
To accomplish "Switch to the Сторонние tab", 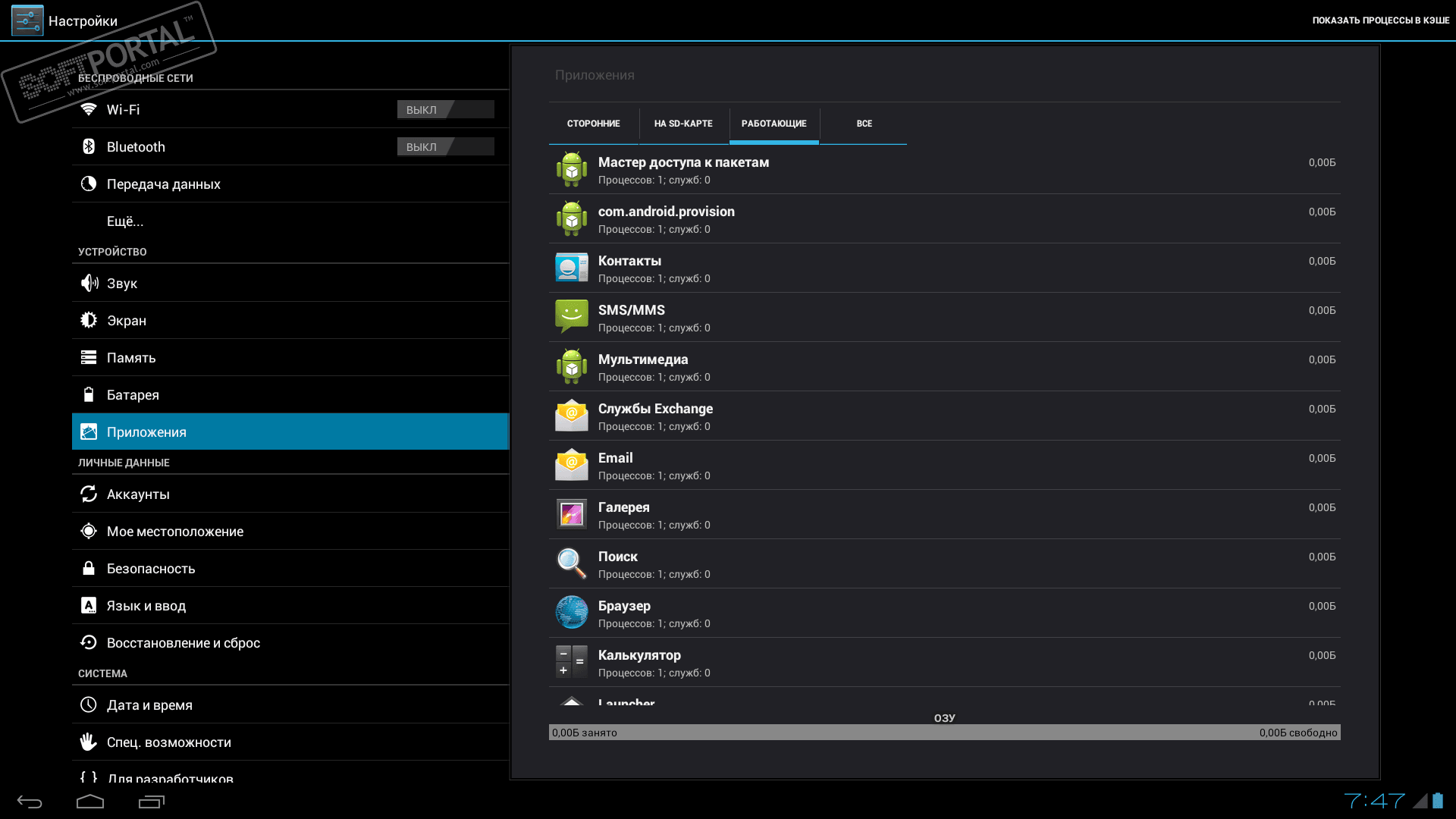I will click(593, 124).
